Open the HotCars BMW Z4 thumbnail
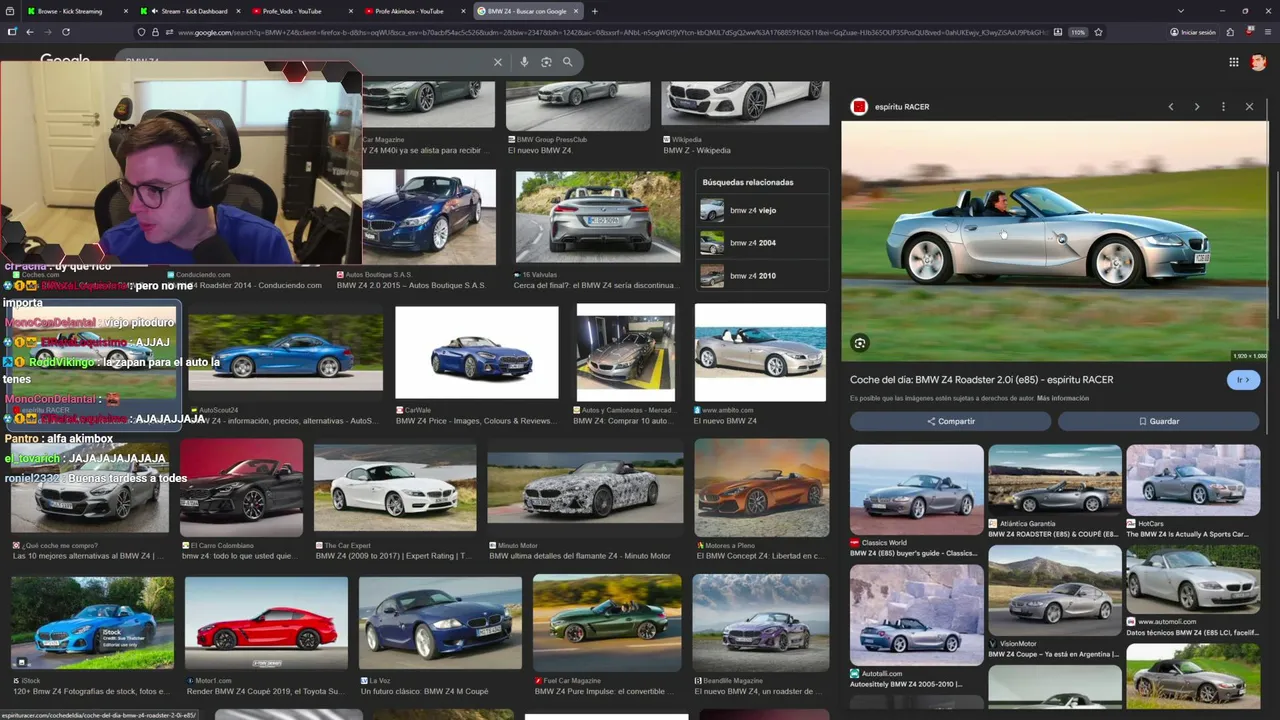Viewport: 1280px width, 720px height. tap(1193, 480)
